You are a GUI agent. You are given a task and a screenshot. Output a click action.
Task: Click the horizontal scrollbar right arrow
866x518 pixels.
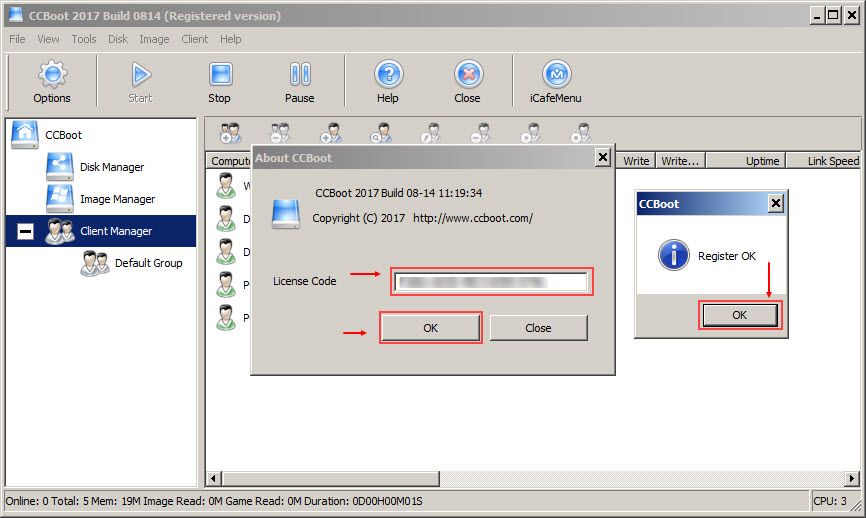(852, 478)
